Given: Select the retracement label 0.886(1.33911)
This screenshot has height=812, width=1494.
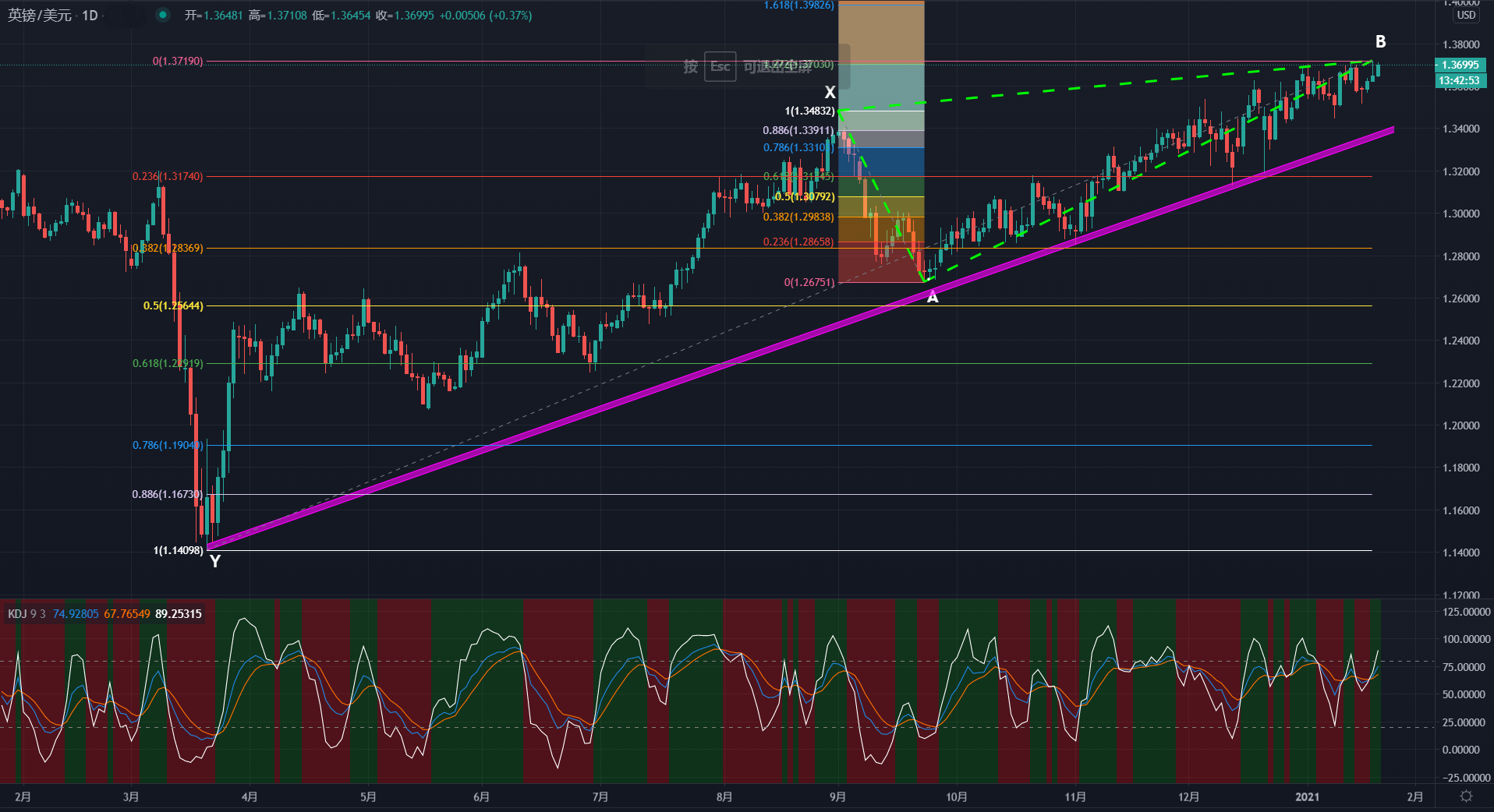Looking at the screenshot, I should [798, 130].
